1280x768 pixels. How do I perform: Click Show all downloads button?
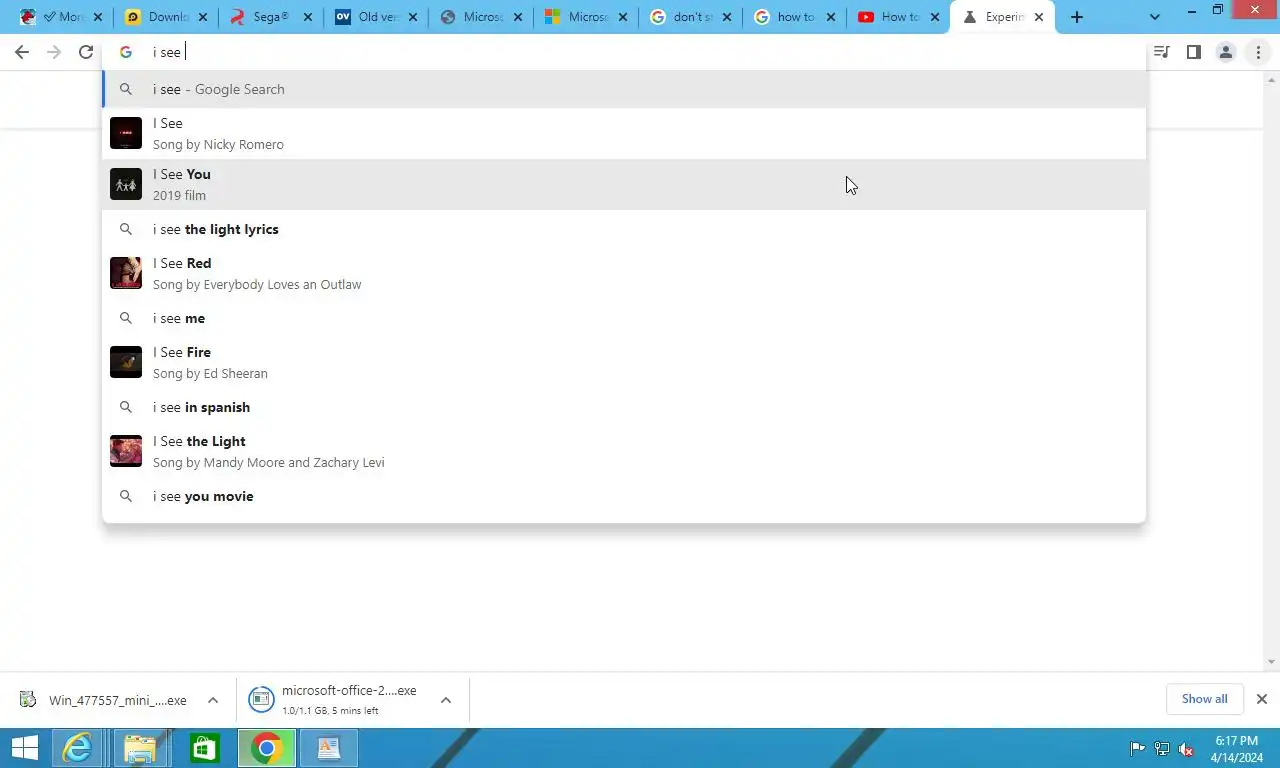1204,699
